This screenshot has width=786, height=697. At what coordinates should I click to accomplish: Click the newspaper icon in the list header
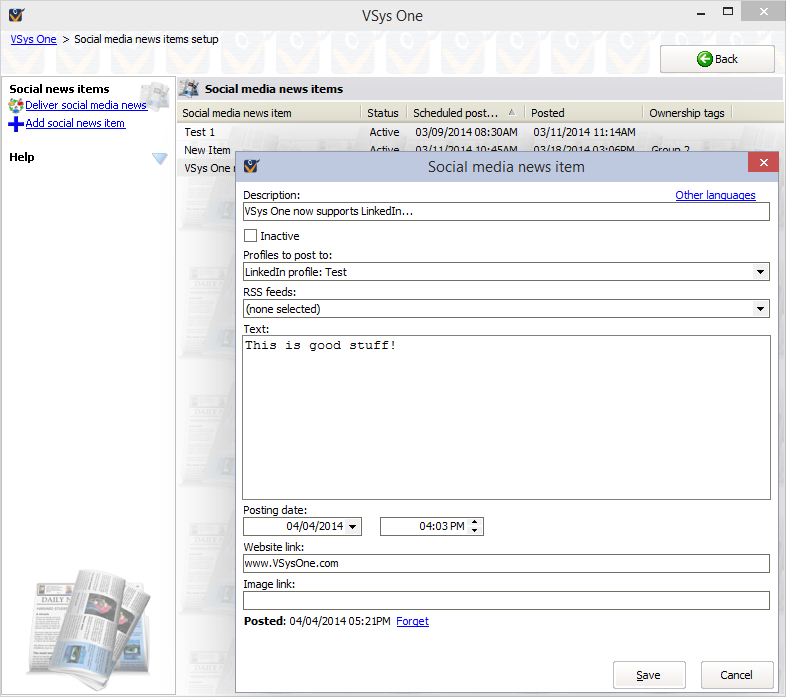[x=189, y=89]
